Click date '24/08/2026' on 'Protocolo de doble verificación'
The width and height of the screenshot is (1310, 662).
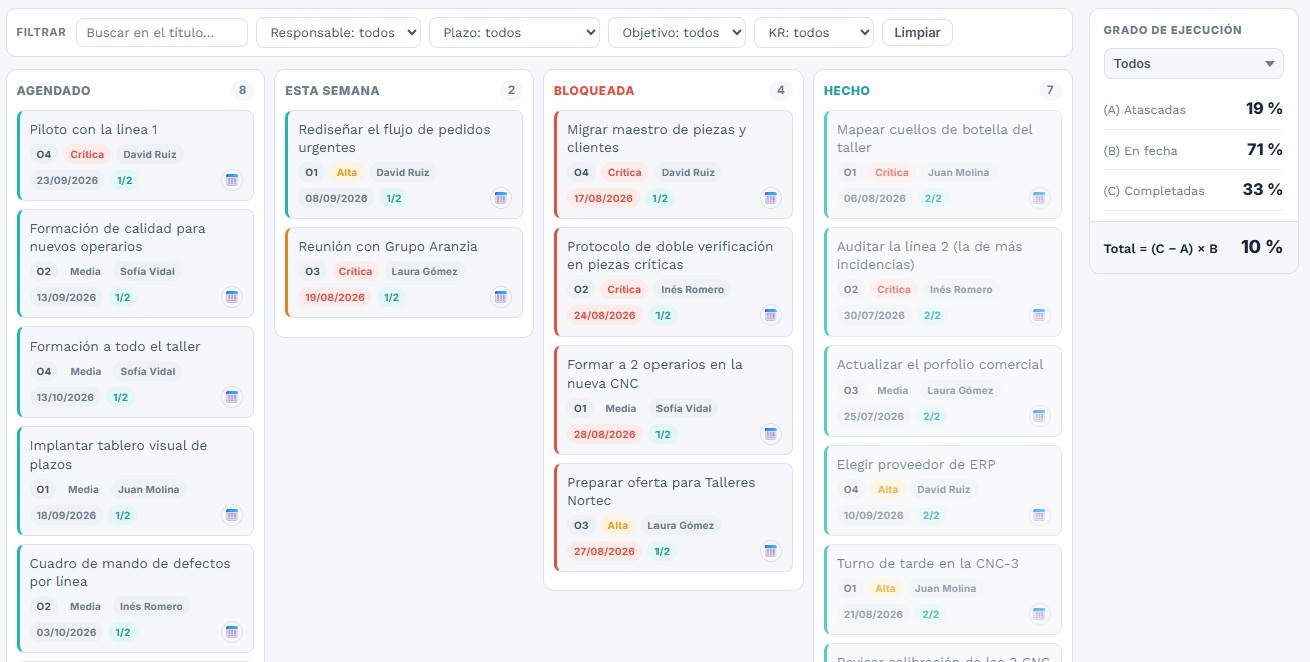(604, 315)
